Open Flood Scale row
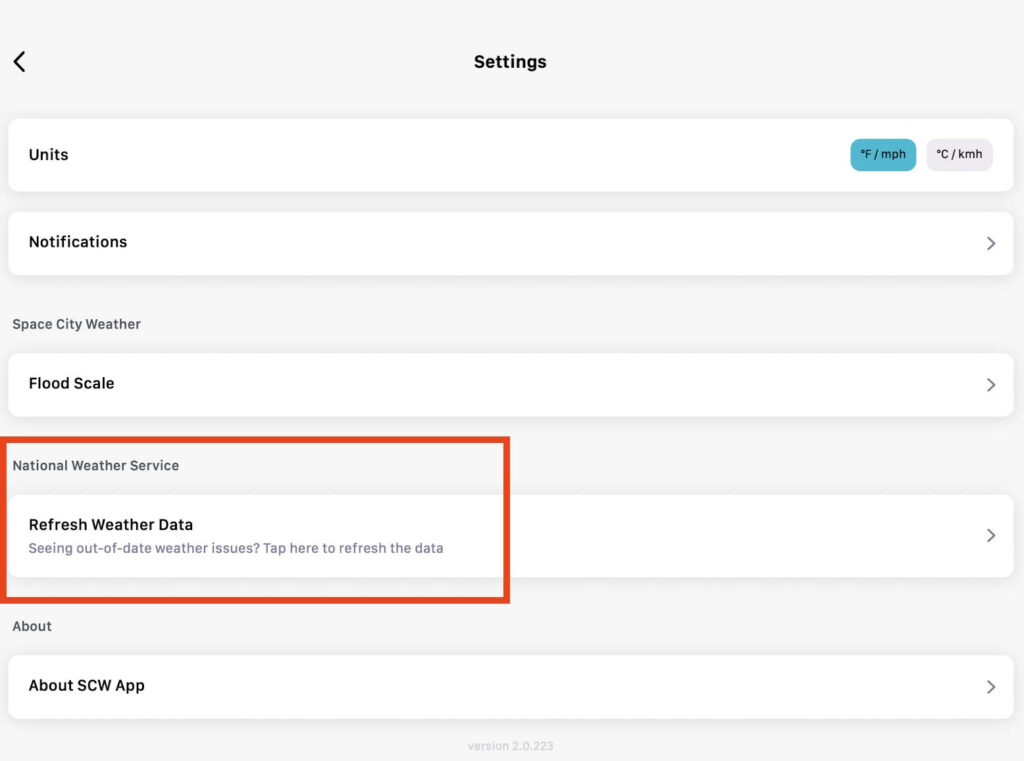 pos(511,385)
